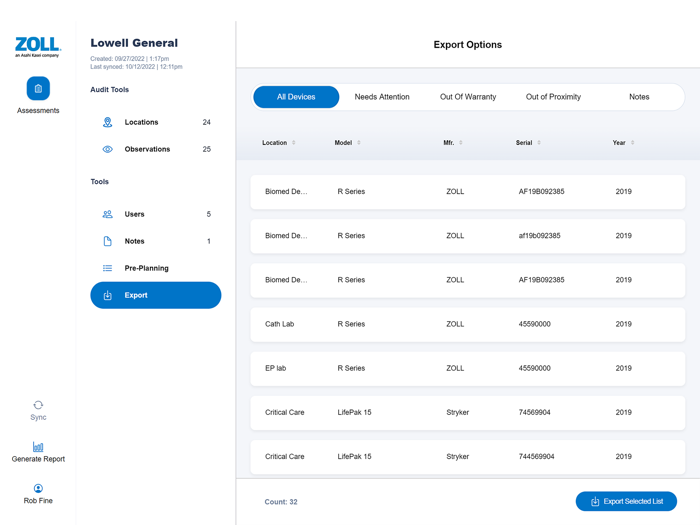700x525 pixels.
Task: Switch to the Notes filter tab
Action: 639,97
